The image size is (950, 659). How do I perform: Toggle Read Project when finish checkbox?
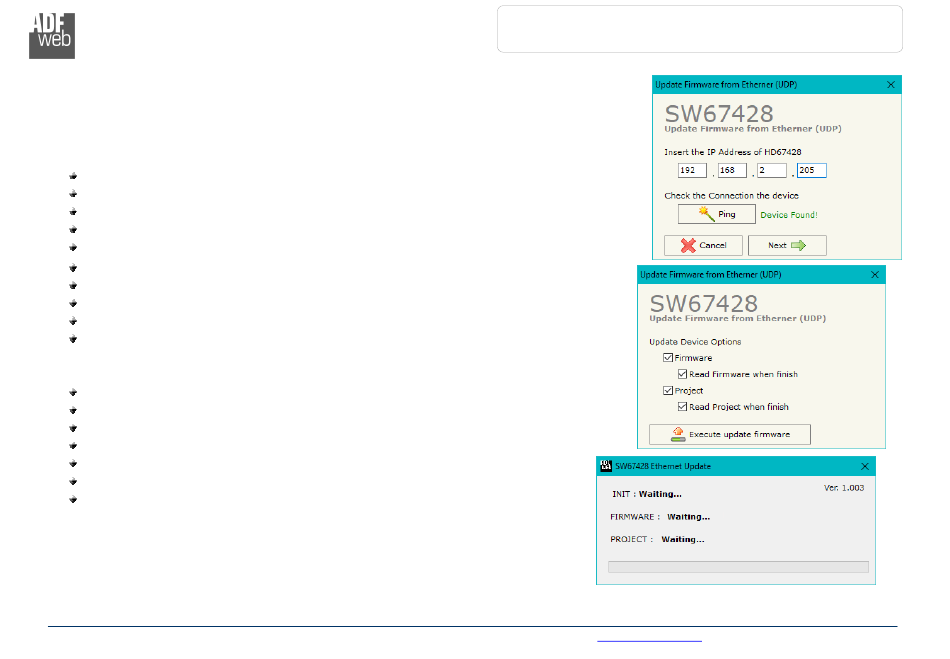click(682, 407)
